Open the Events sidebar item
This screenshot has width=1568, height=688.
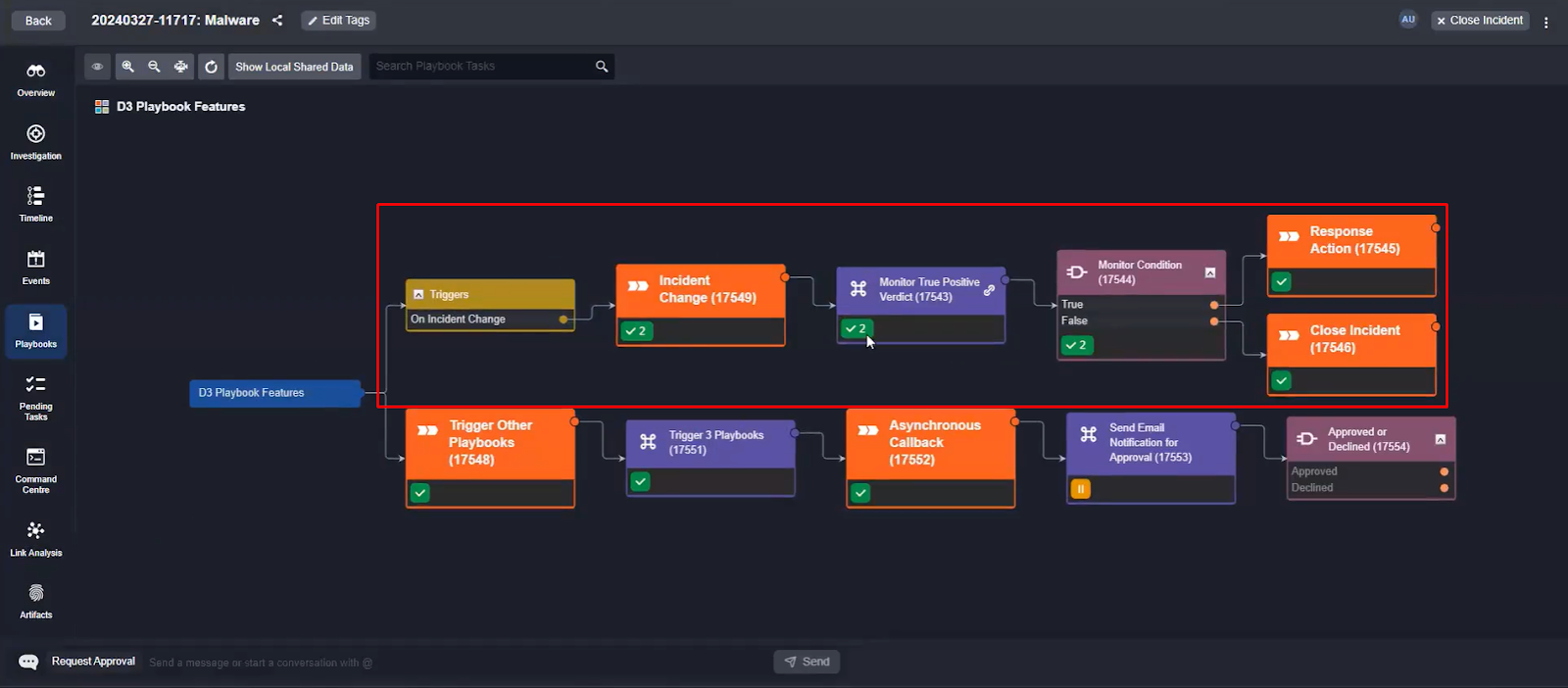coord(36,267)
